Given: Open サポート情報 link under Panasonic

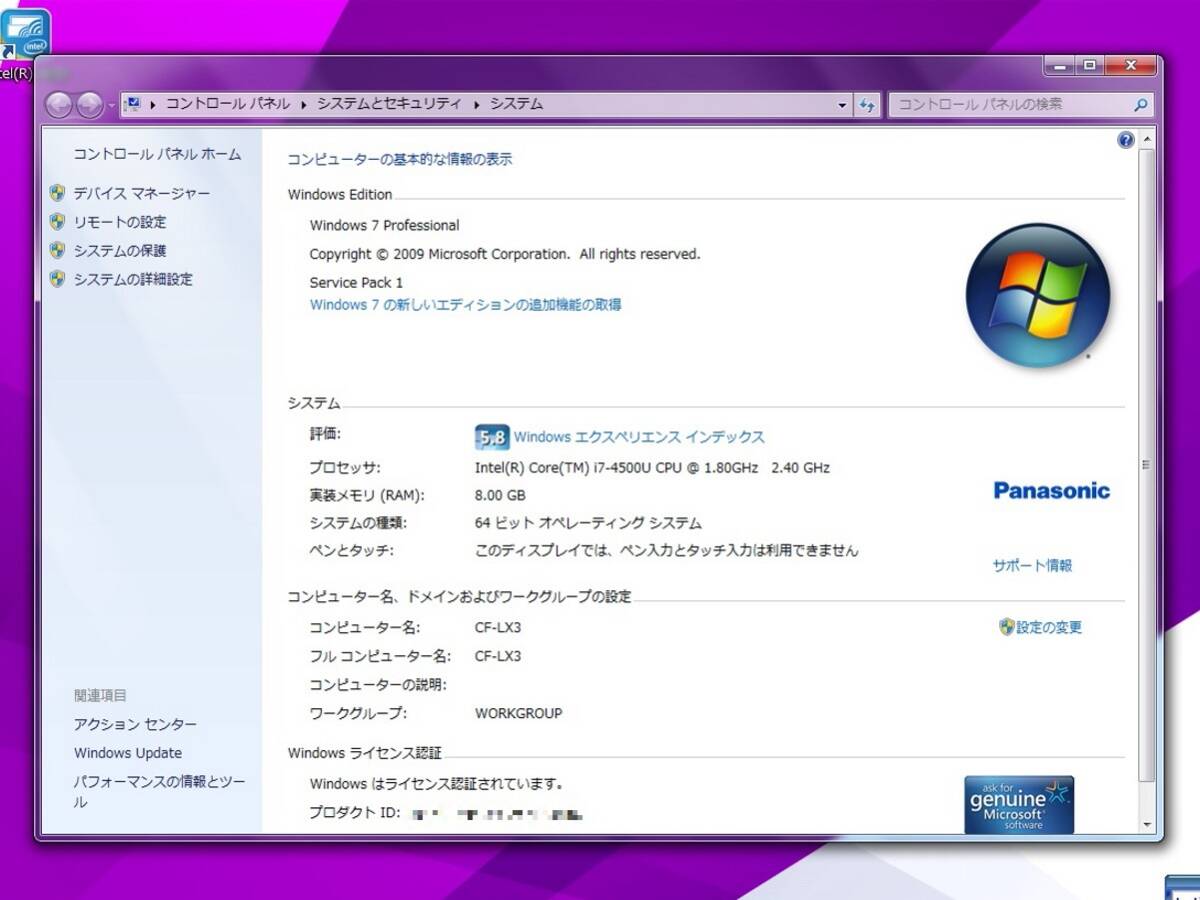Looking at the screenshot, I should 1032,565.
